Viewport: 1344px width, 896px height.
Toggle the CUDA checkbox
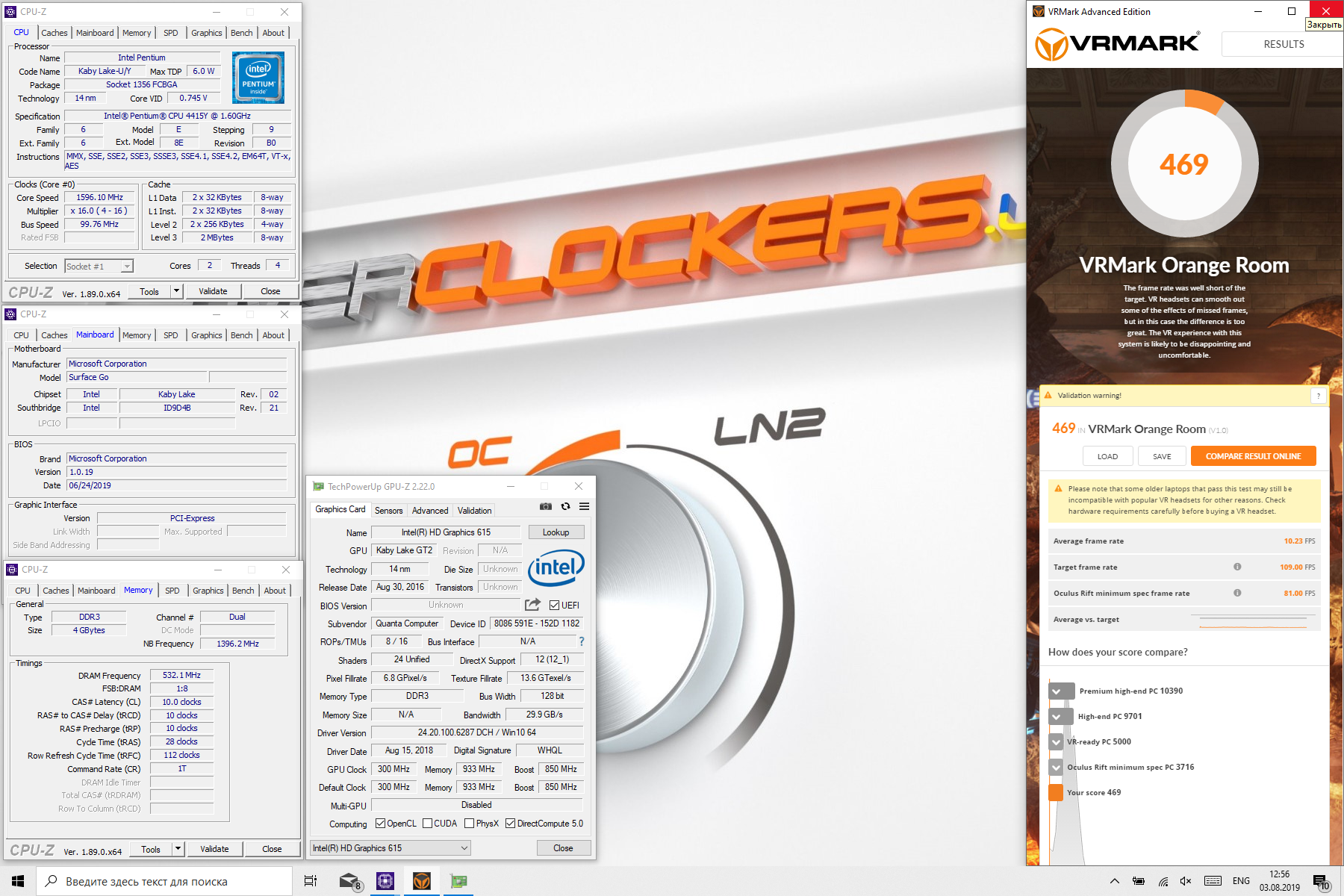(428, 824)
